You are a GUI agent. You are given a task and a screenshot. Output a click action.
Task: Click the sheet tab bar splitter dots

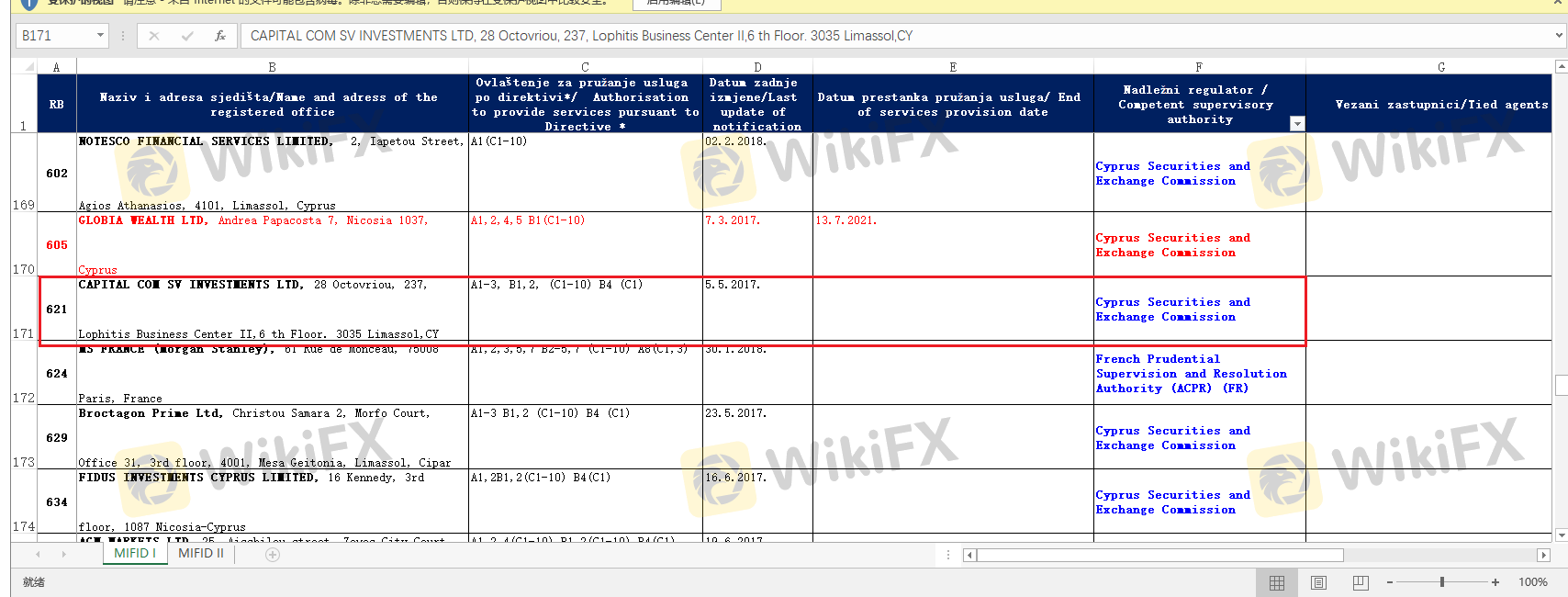click(x=947, y=555)
